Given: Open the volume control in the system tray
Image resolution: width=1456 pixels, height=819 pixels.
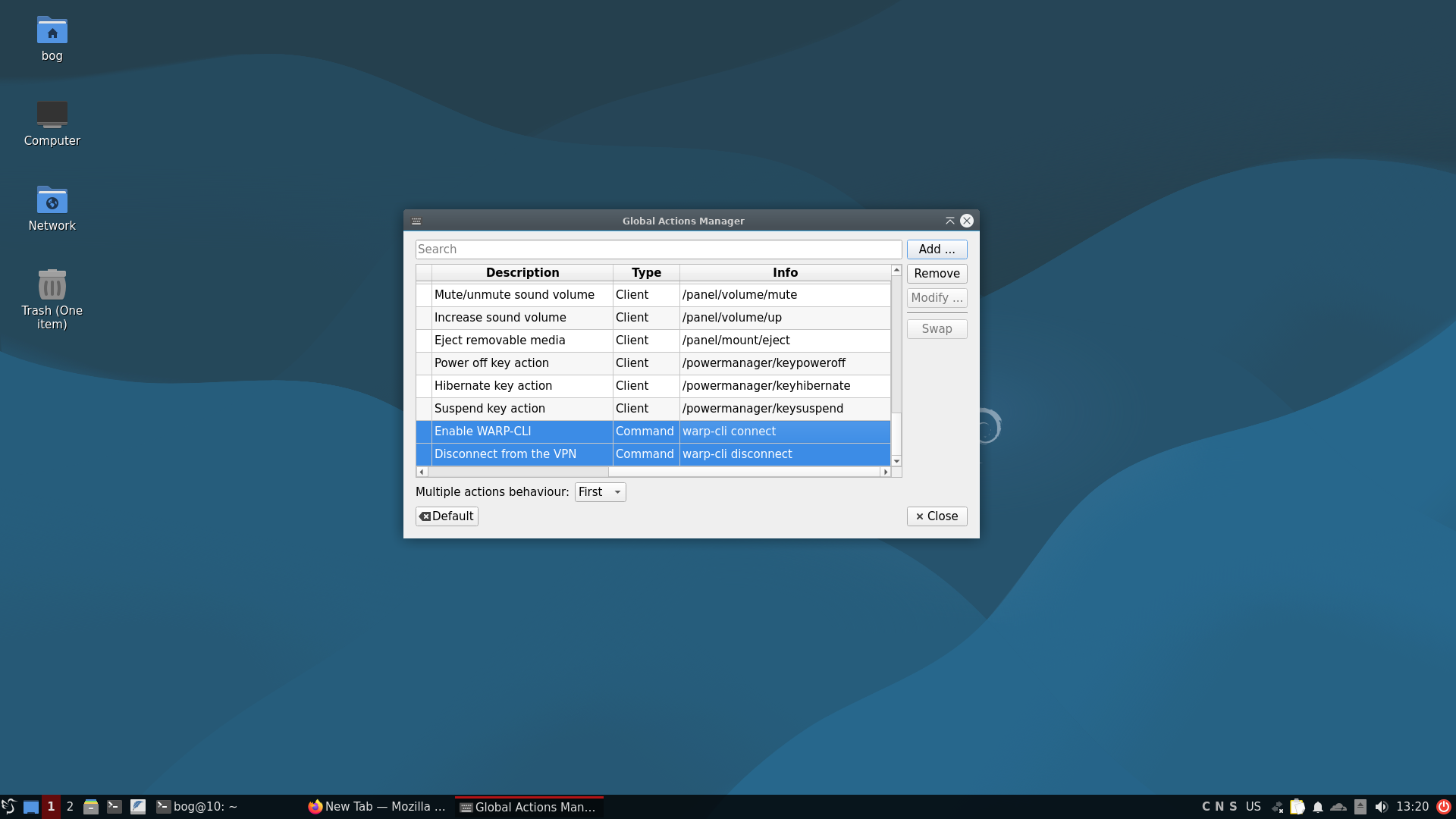Looking at the screenshot, I should [1382, 806].
